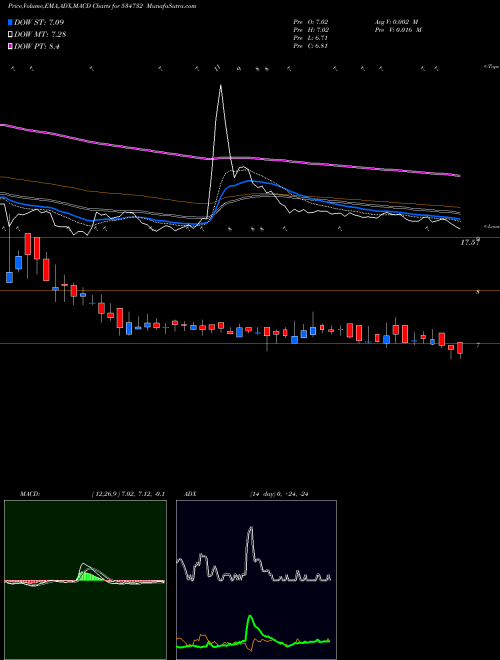Click the ADX parameters '(14 day) 6, +24, -24'
The height and width of the screenshot is (660, 500).
click(x=279, y=494)
